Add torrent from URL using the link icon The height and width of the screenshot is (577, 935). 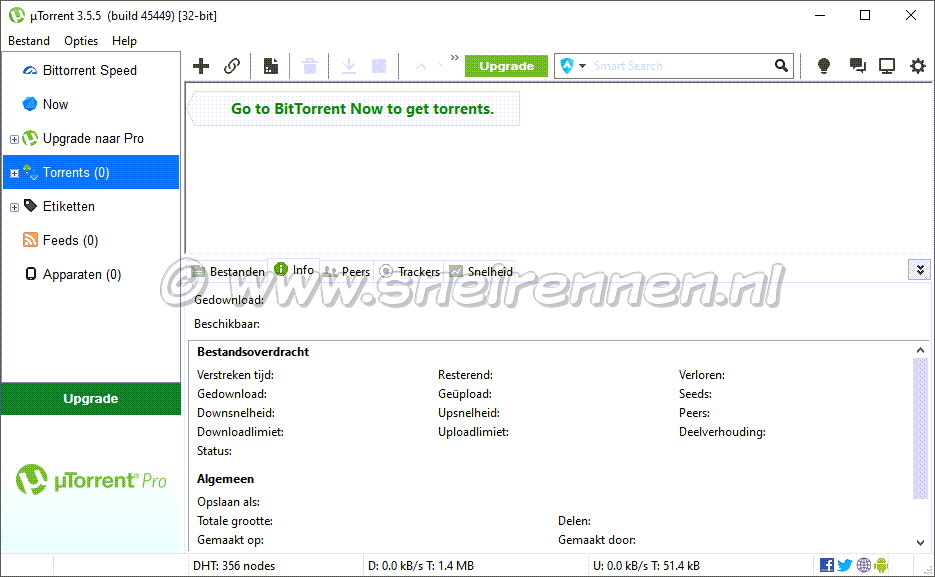[x=232, y=66]
